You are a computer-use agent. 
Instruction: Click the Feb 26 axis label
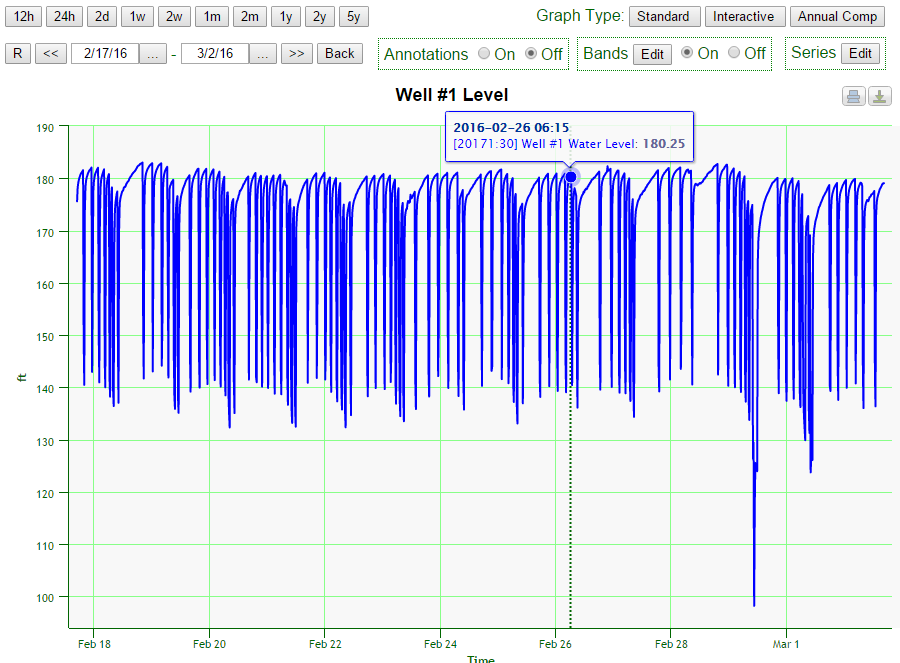point(555,644)
